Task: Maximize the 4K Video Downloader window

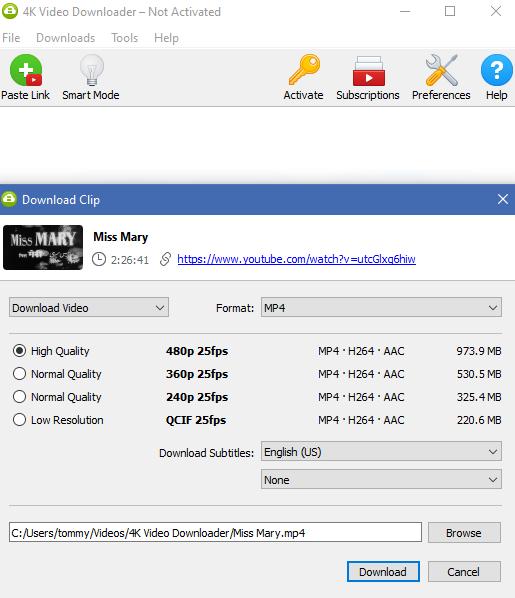Action: click(450, 11)
